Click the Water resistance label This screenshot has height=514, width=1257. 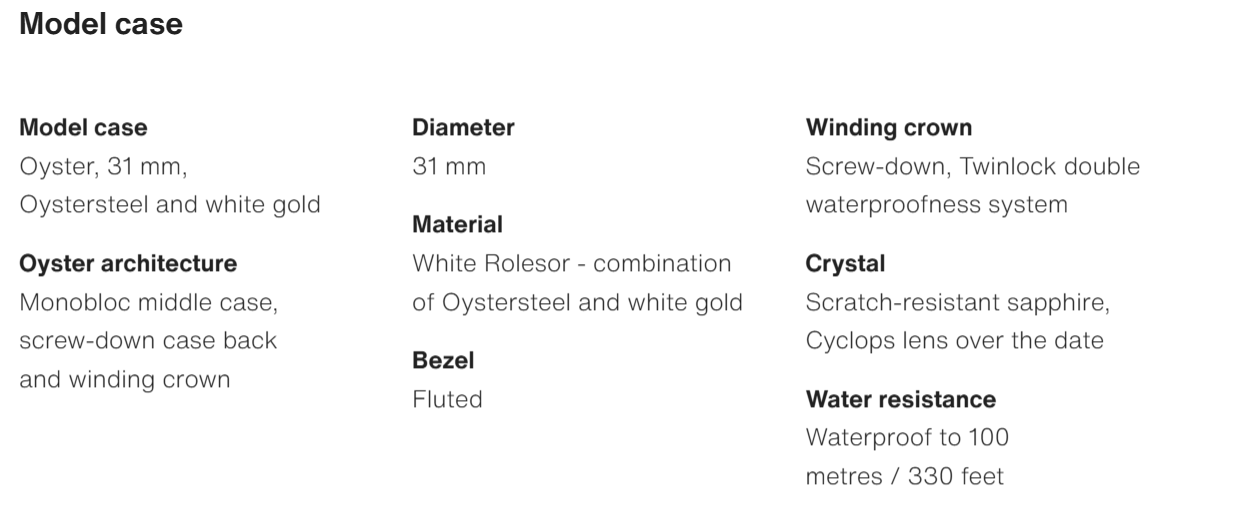tap(900, 400)
